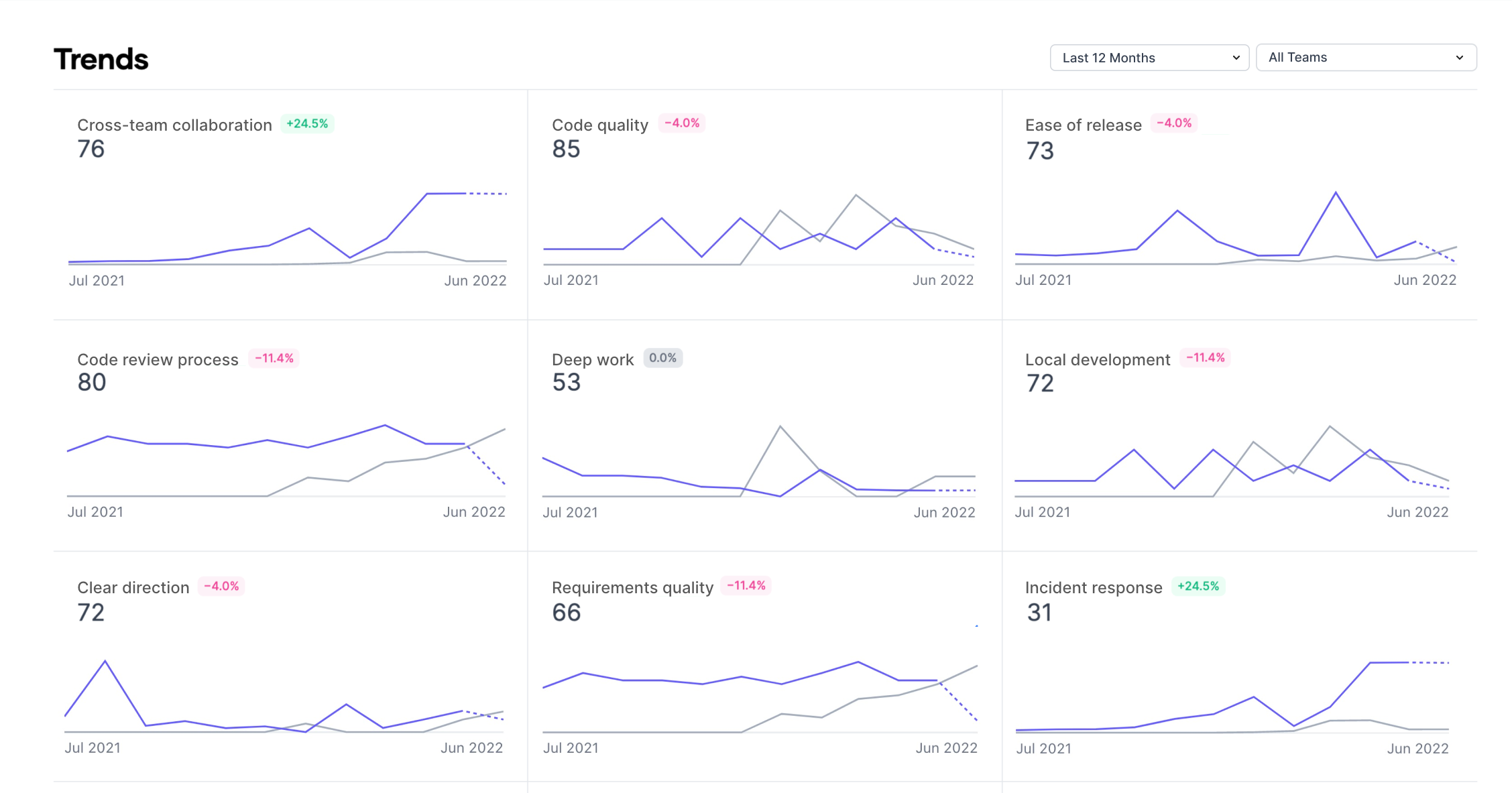Click the 0.0% badge on Deep work
Screen dimensions: 1512x793
(662, 358)
